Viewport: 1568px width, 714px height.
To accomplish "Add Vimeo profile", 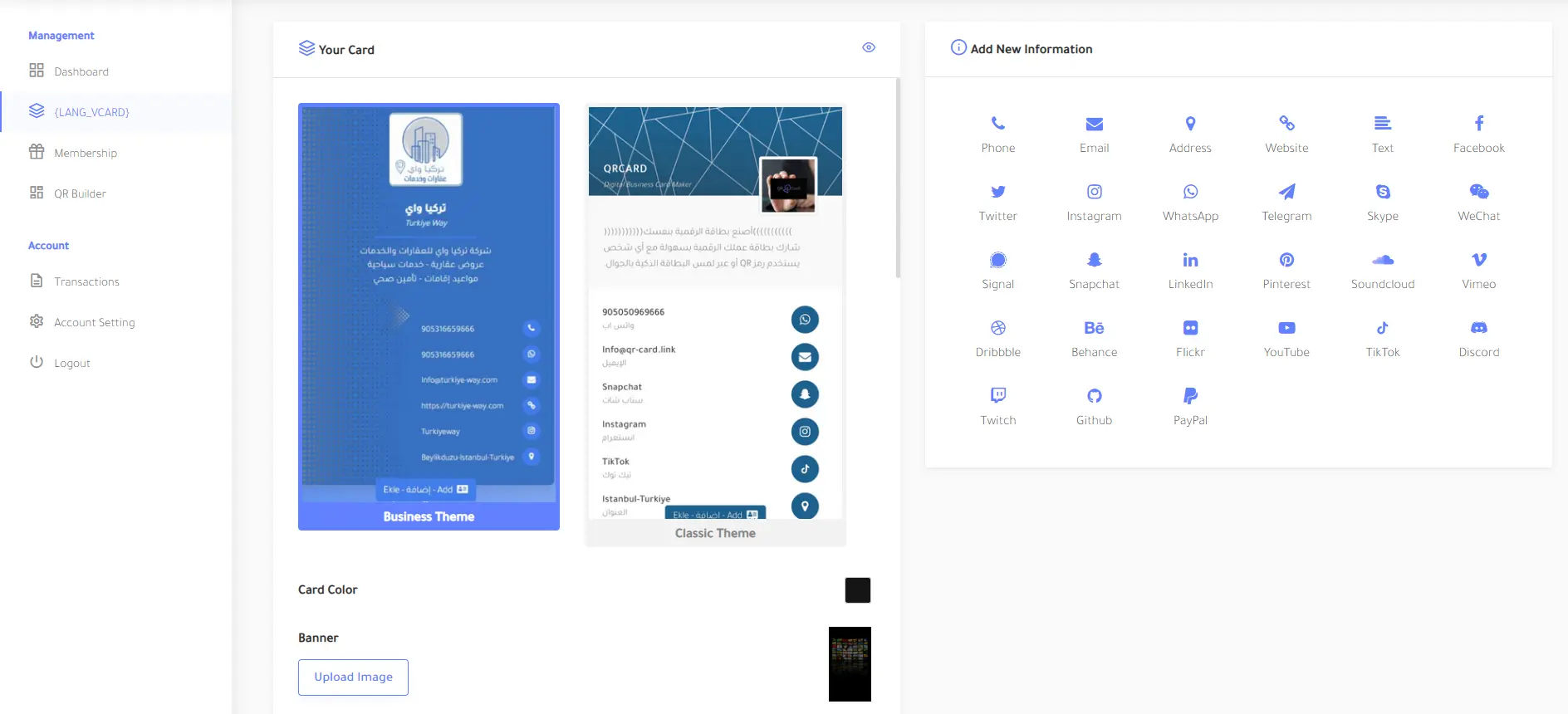I will [x=1479, y=271].
